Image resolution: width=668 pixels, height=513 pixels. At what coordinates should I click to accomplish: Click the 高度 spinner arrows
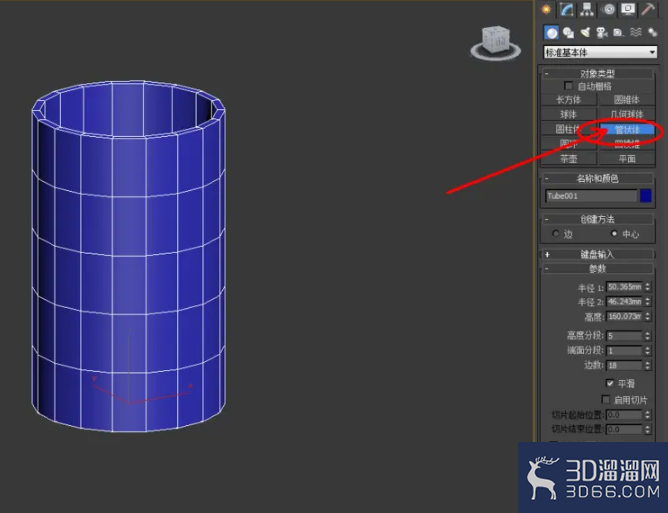pos(648,317)
